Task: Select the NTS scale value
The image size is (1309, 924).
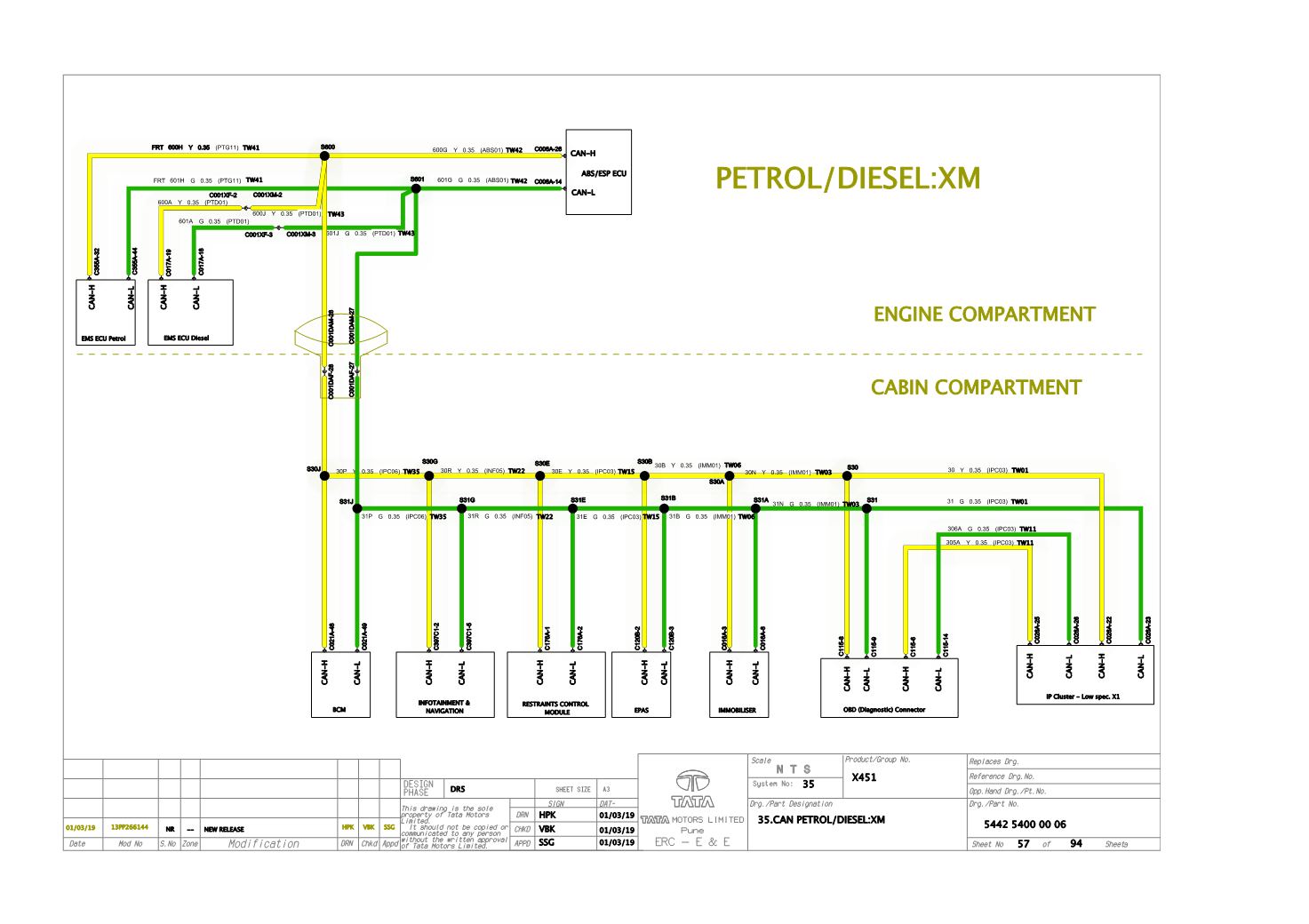Action: click(794, 769)
